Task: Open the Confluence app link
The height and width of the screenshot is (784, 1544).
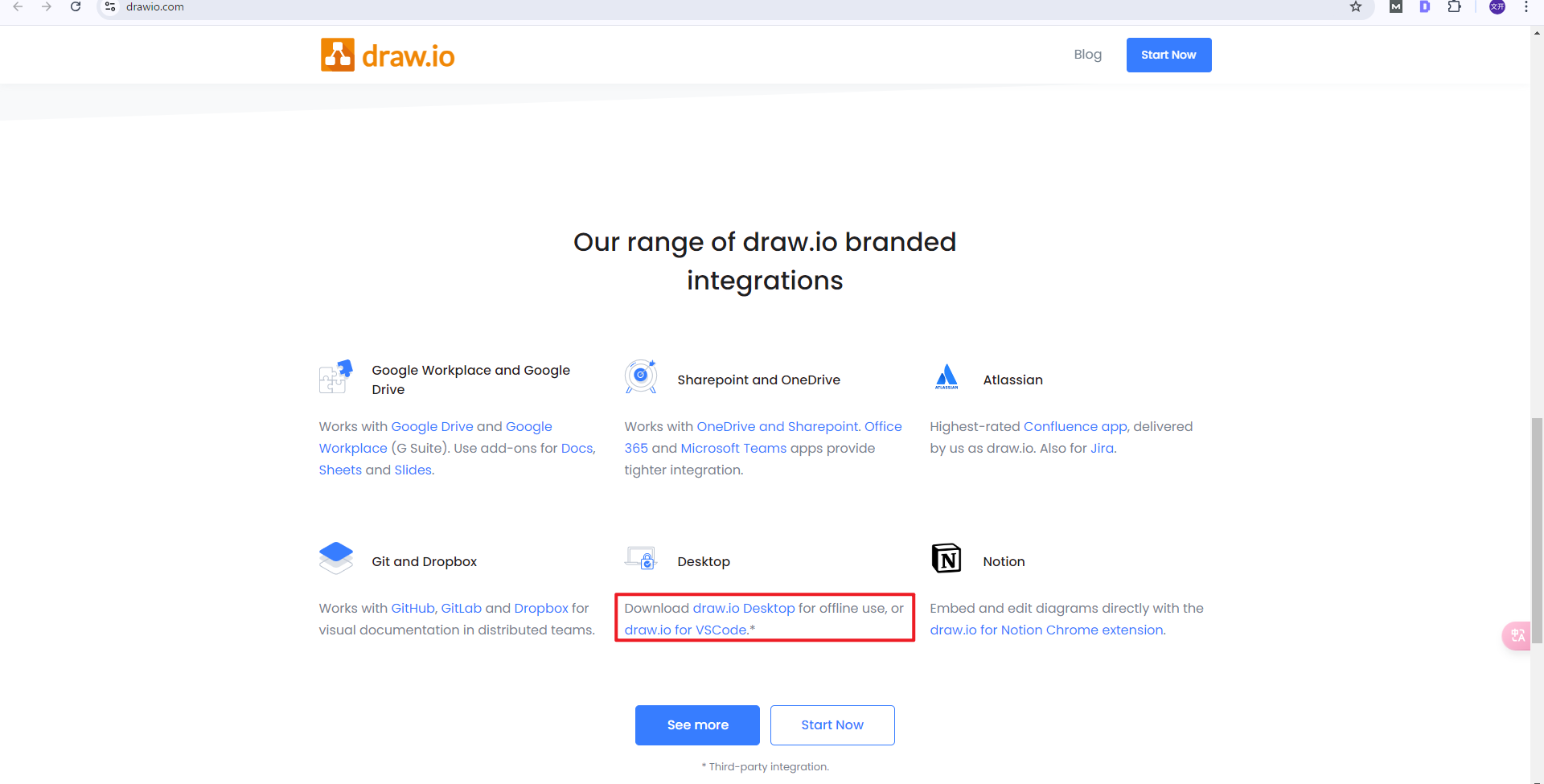Action: pos(1075,426)
